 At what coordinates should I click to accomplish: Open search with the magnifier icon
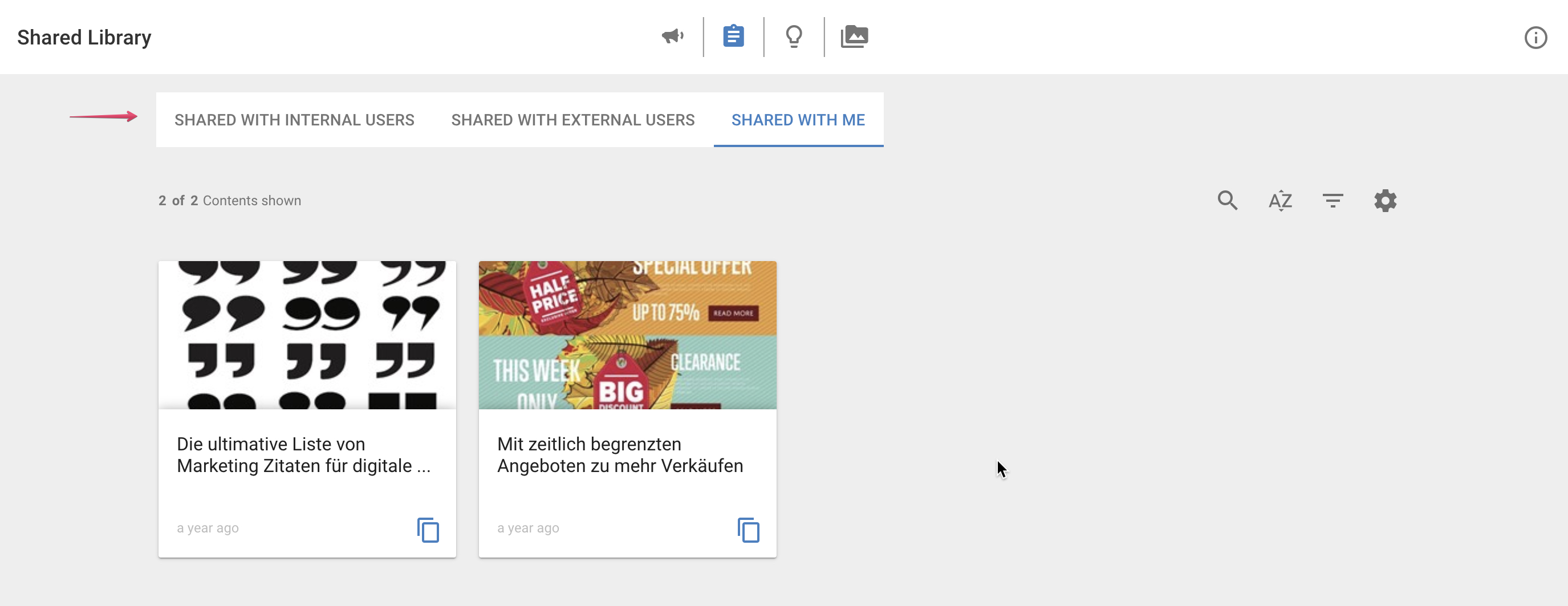pyautogui.click(x=1227, y=200)
